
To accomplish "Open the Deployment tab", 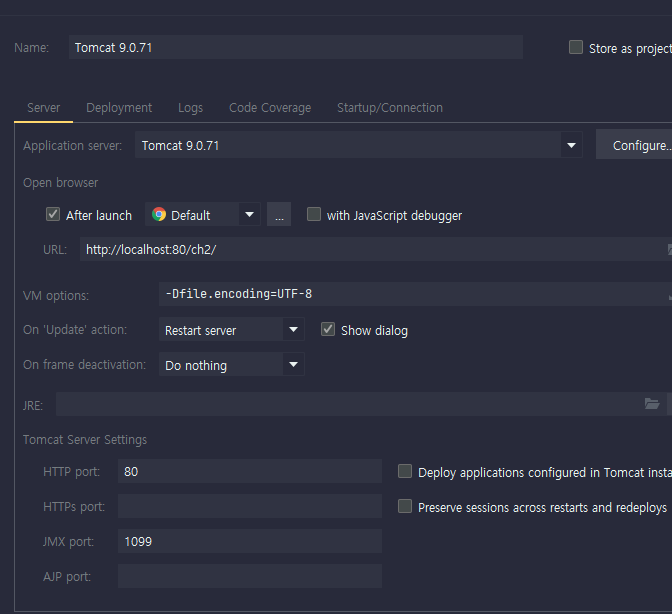I will [x=119, y=108].
